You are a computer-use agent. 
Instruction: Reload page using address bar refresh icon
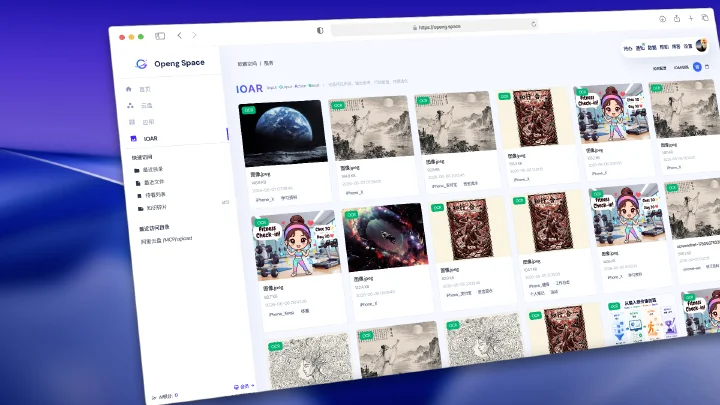point(533,24)
